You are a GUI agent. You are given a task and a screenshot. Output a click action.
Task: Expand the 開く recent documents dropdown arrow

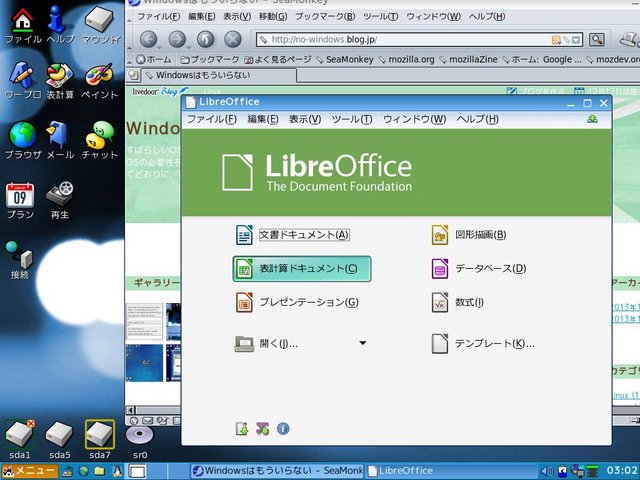coord(362,343)
